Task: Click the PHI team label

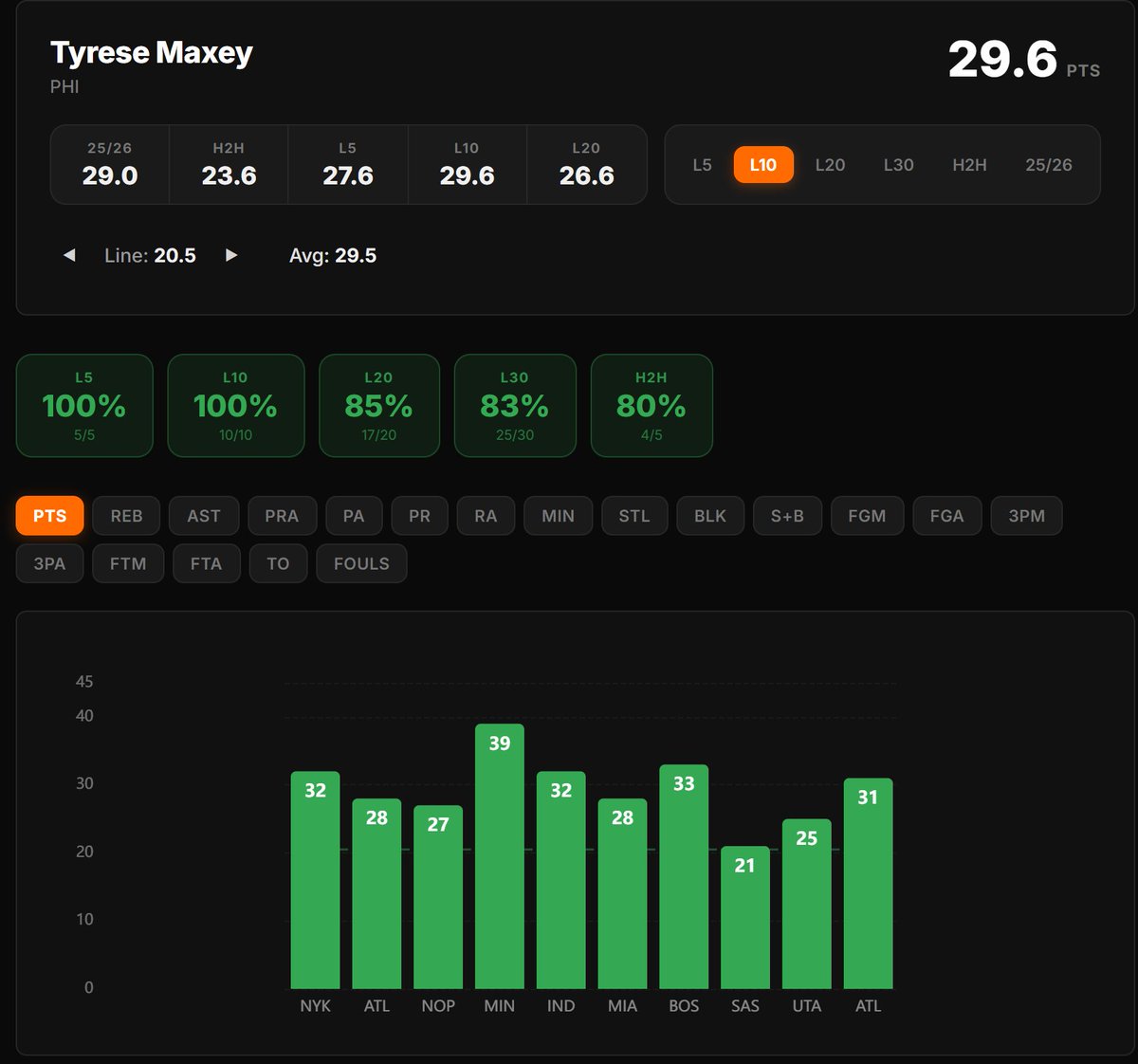Action: pyautogui.click(x=64, y=86)
